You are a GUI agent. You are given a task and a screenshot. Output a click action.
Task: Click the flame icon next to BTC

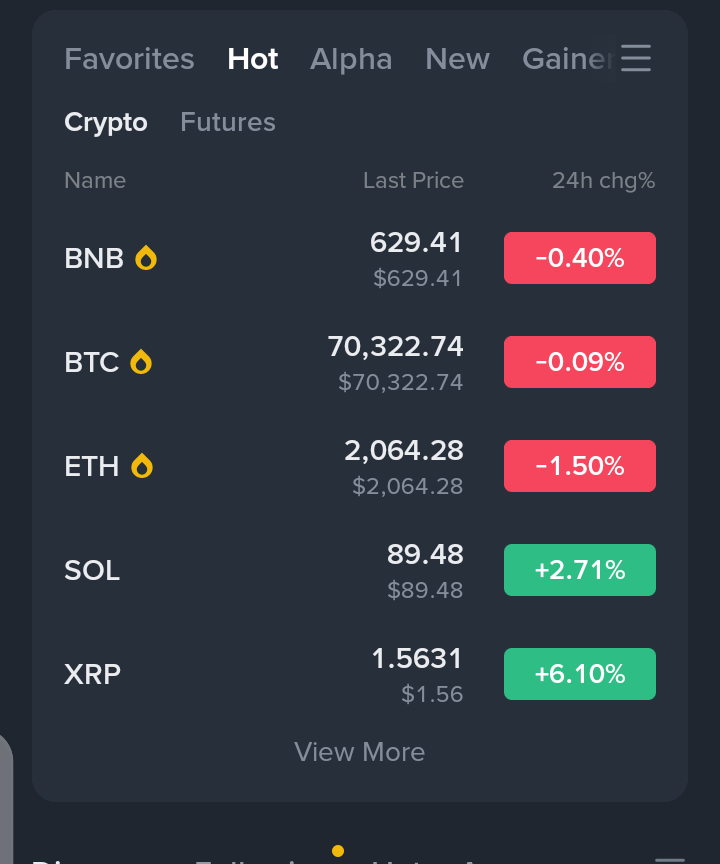(x=141, y=362)
